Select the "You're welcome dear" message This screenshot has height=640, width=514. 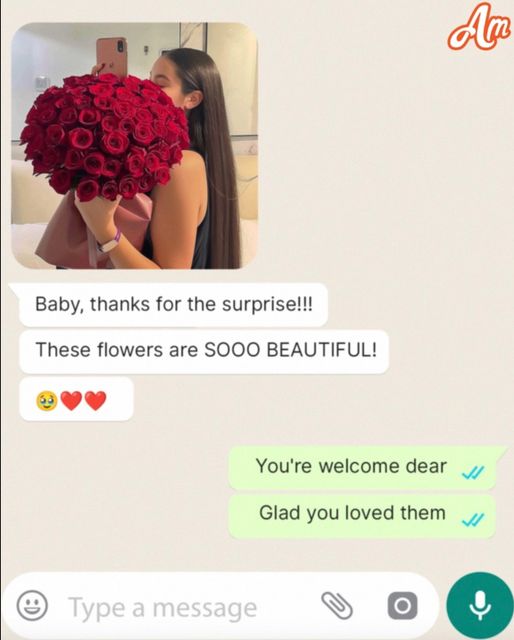[x=362, y=468]
